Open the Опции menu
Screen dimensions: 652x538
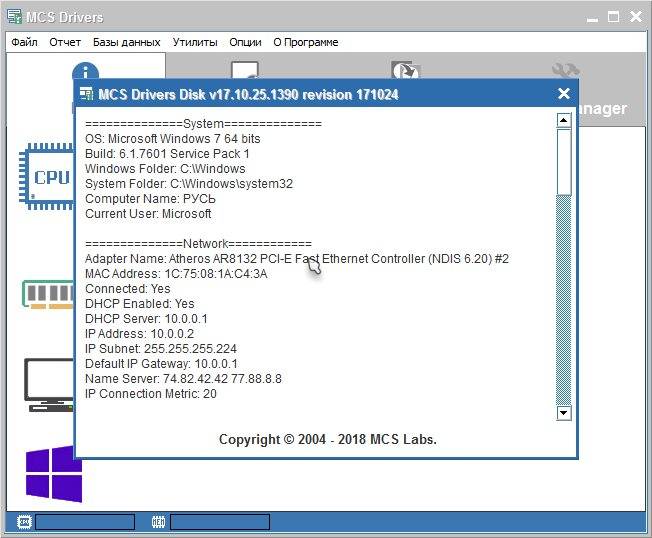[245, 42]
